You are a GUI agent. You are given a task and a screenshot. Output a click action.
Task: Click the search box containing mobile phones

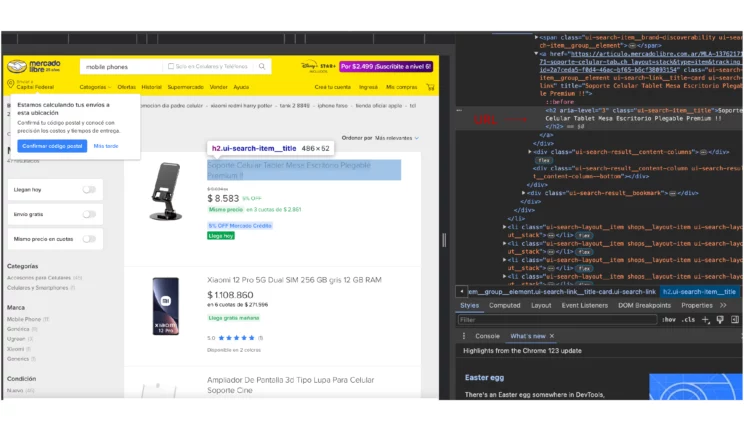point(121,66)
